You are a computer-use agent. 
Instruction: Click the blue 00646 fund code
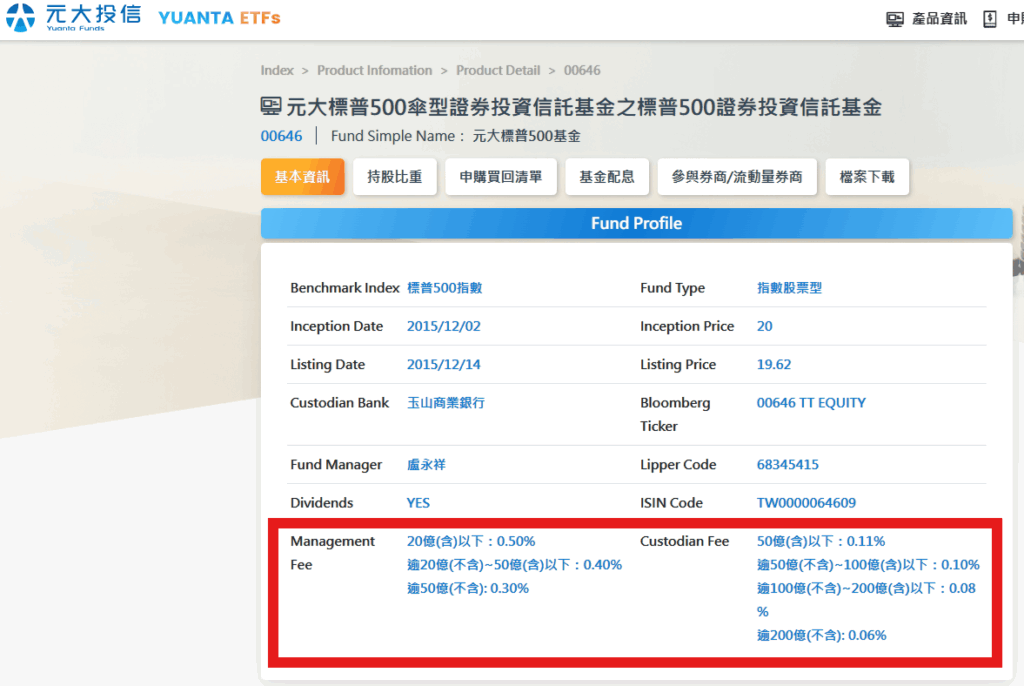[x=281, y=136]
